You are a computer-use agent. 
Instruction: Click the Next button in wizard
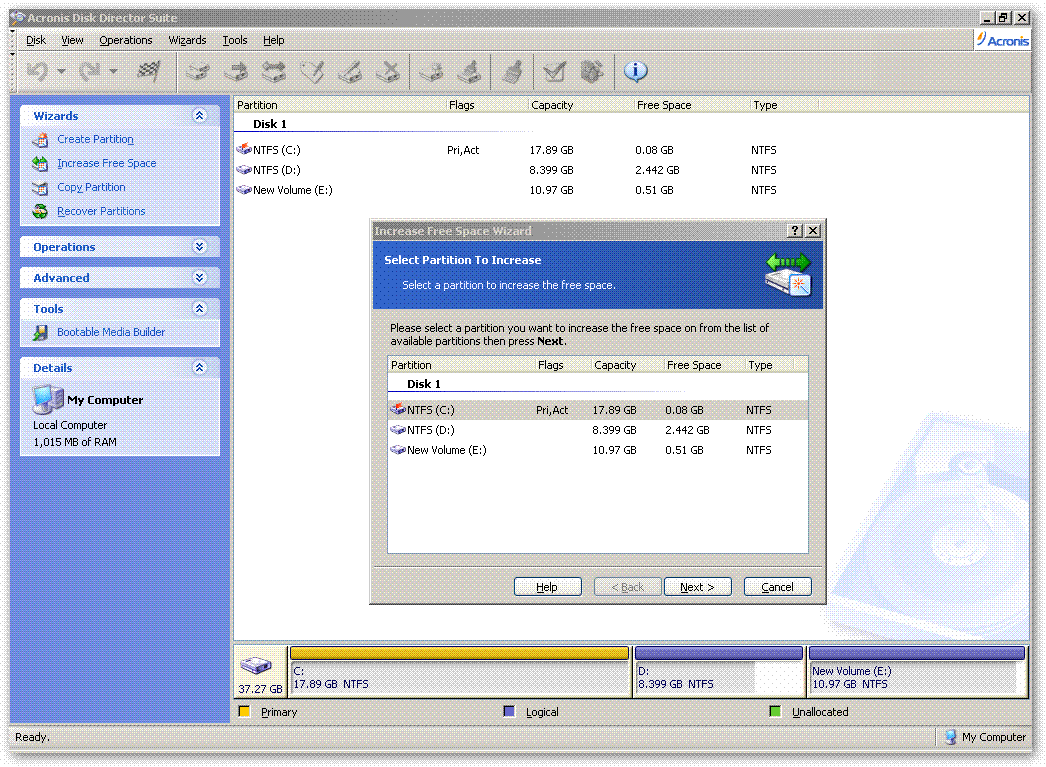pyautogui.click(x=697, y=587)
